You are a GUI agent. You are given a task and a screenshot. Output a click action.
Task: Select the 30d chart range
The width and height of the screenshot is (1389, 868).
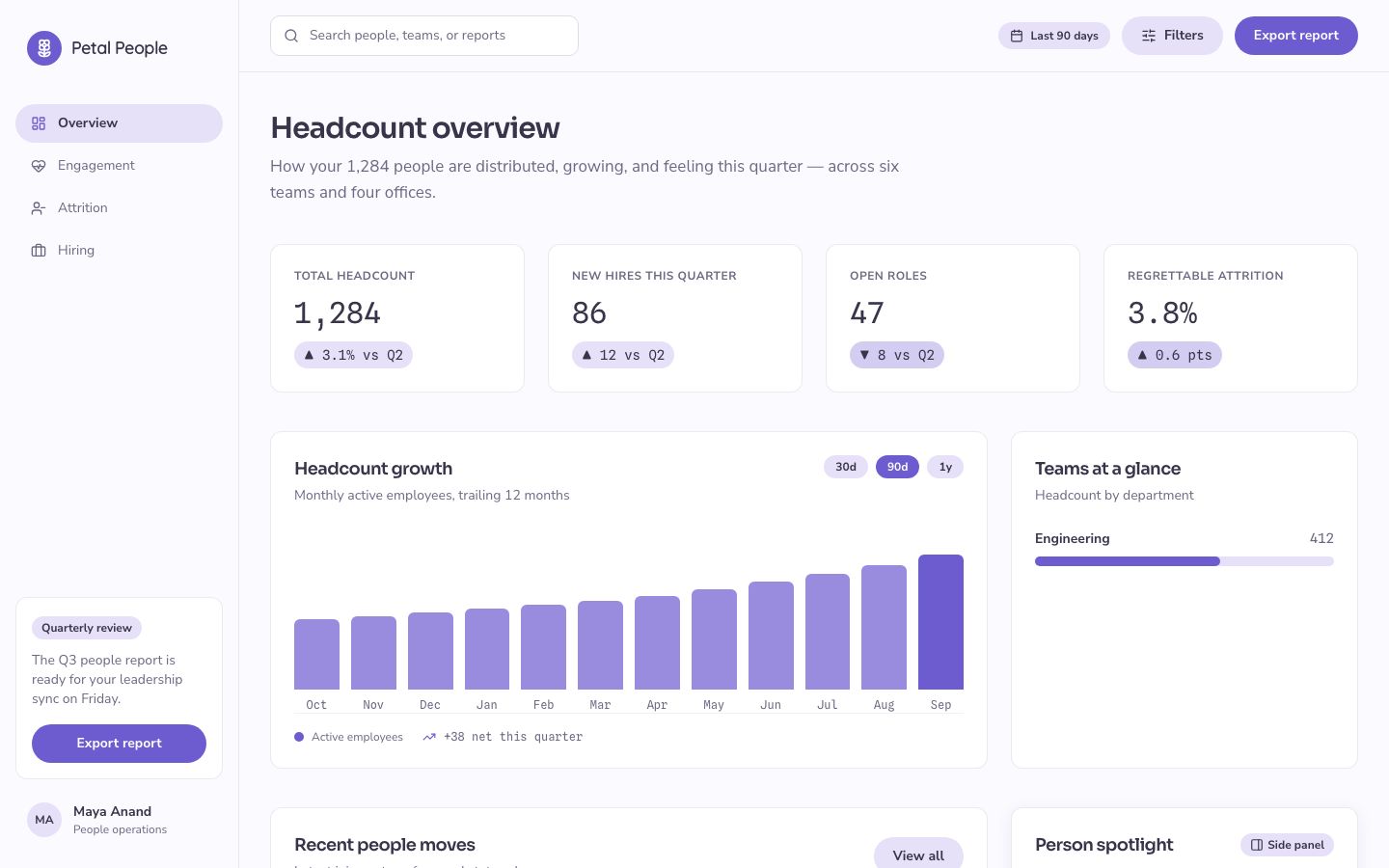pyautogui.click(x=846, y=467)
